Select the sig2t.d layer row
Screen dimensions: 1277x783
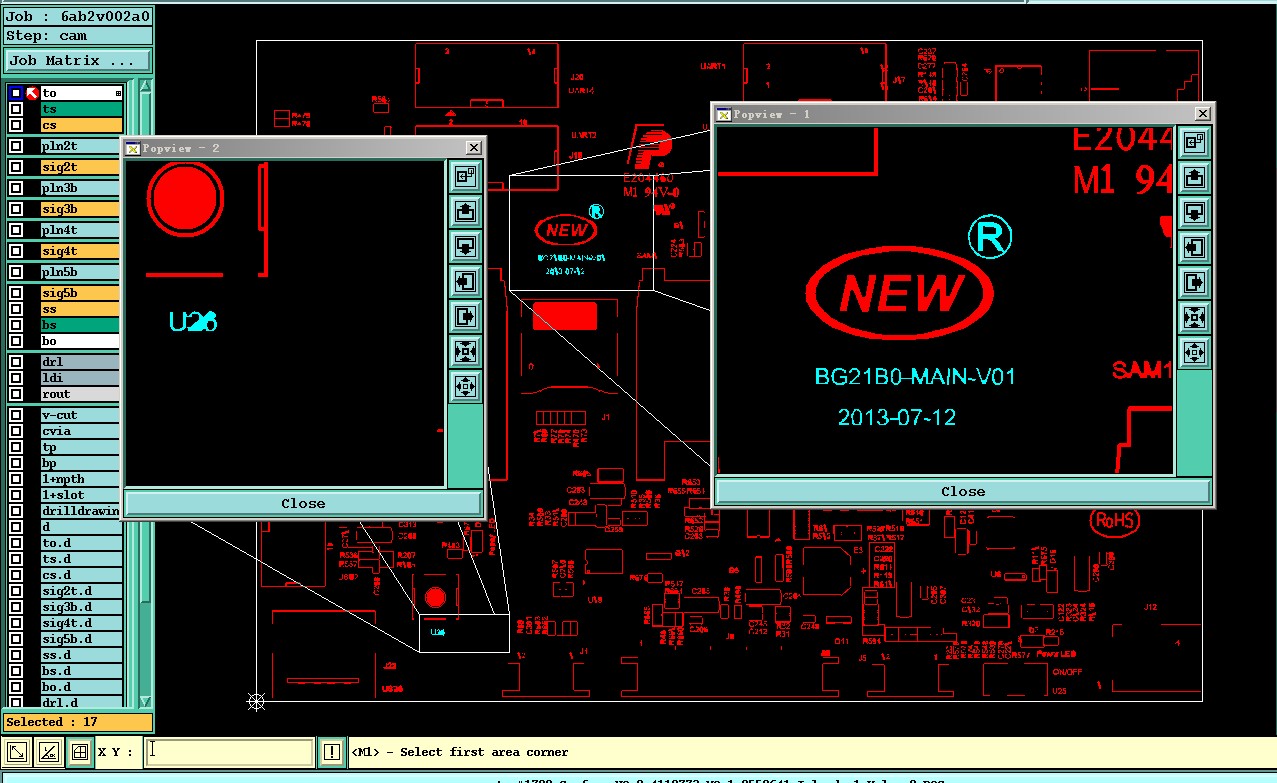click(80, 591)
